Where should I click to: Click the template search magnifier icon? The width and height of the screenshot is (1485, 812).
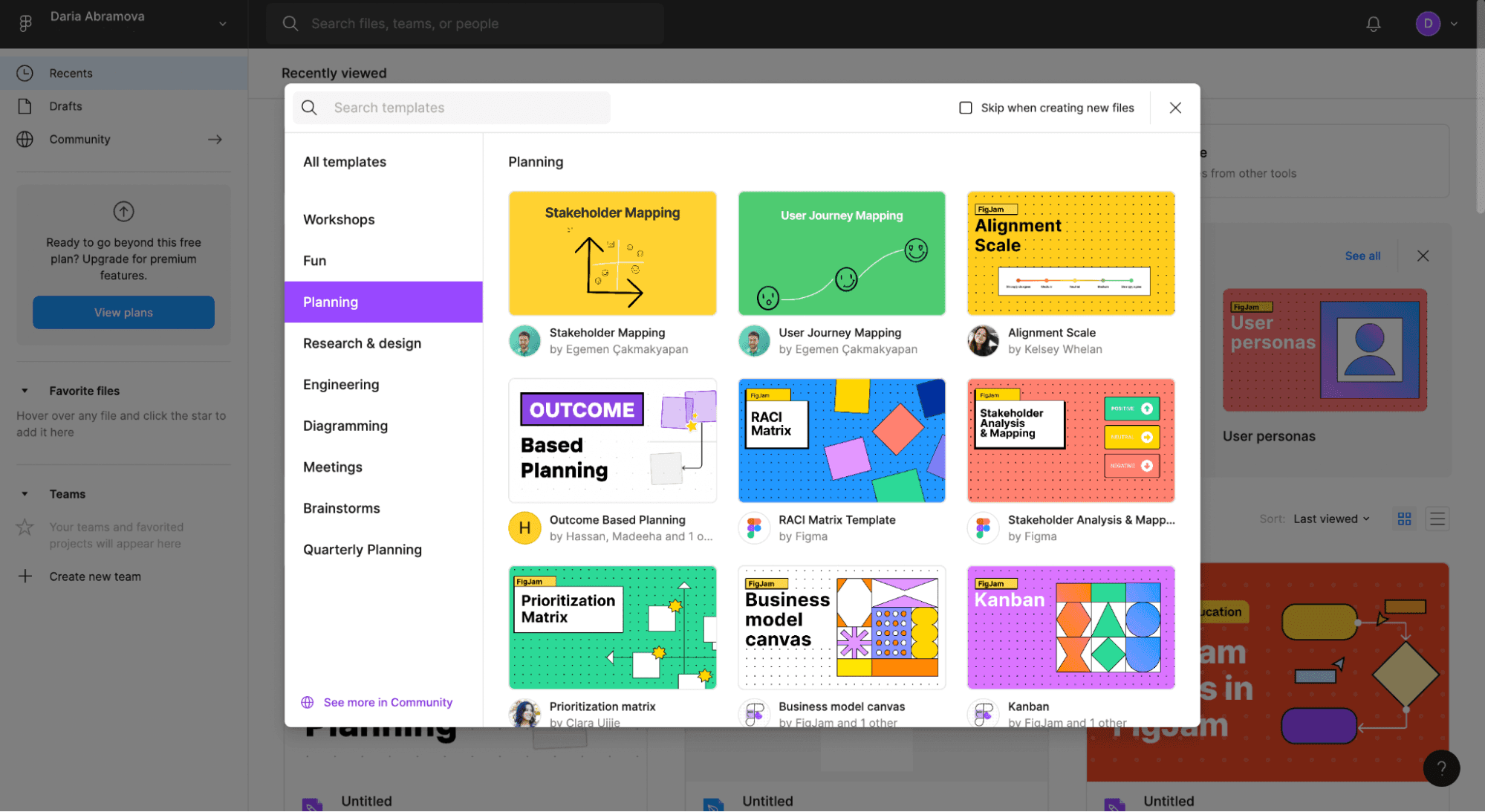pyautogui.click(x=309, y=108)
